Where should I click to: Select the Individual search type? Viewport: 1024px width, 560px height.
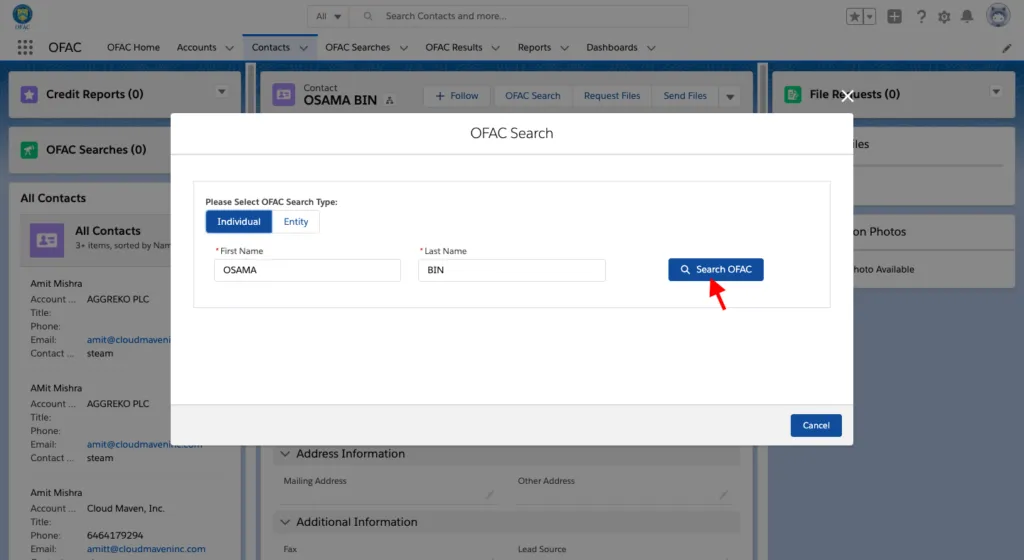[x=239, y=222]
